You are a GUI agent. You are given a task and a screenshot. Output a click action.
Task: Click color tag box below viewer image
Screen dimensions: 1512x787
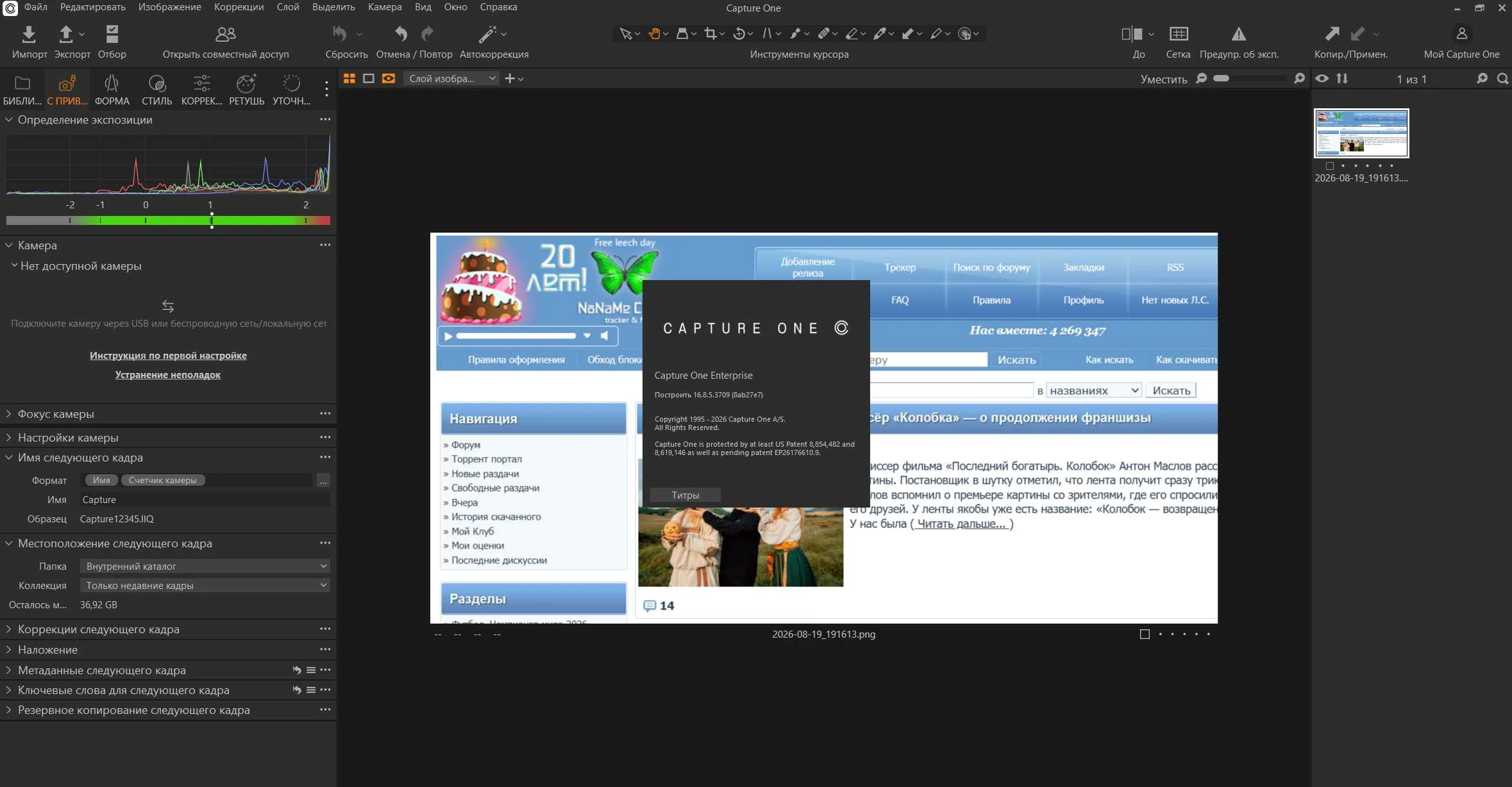pyautogui.click(x=1145, y=634)
